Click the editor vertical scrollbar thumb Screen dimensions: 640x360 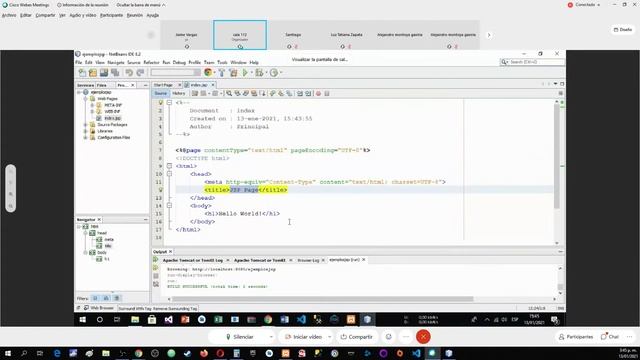click(557, 157)
